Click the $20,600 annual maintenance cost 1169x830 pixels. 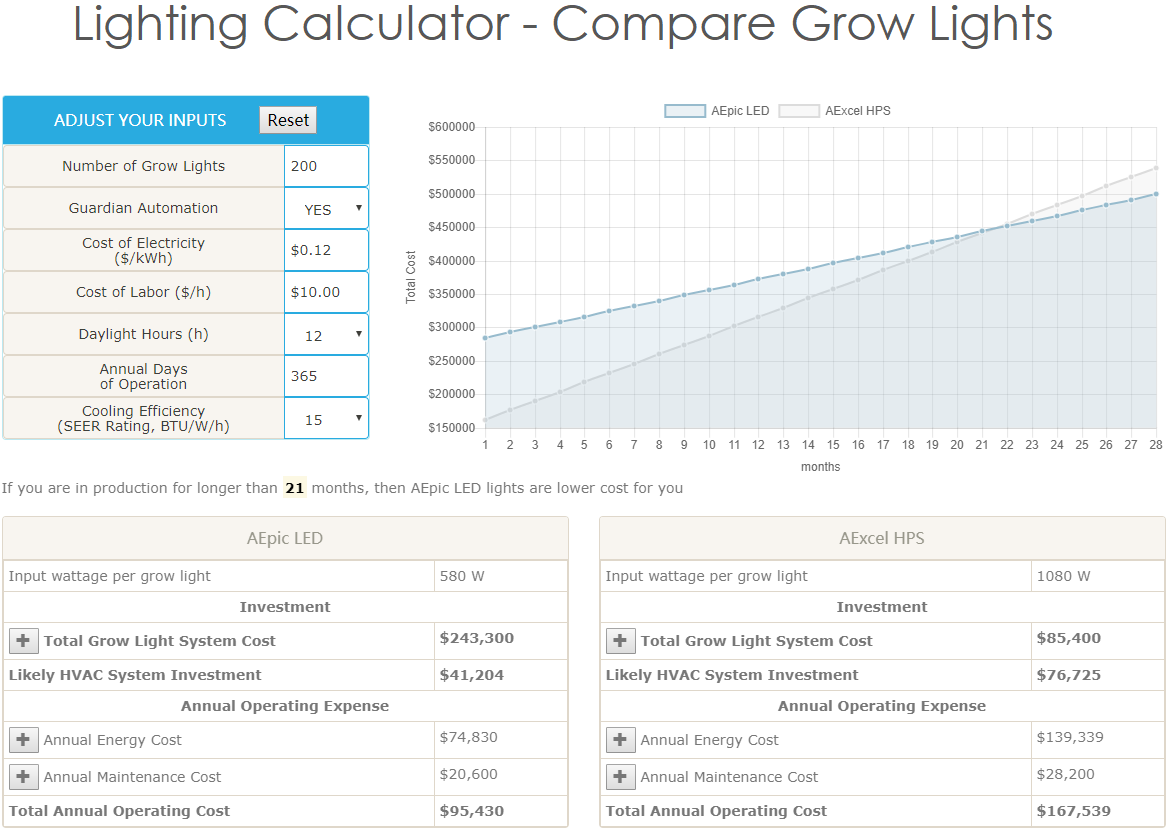tap(468, 775)
